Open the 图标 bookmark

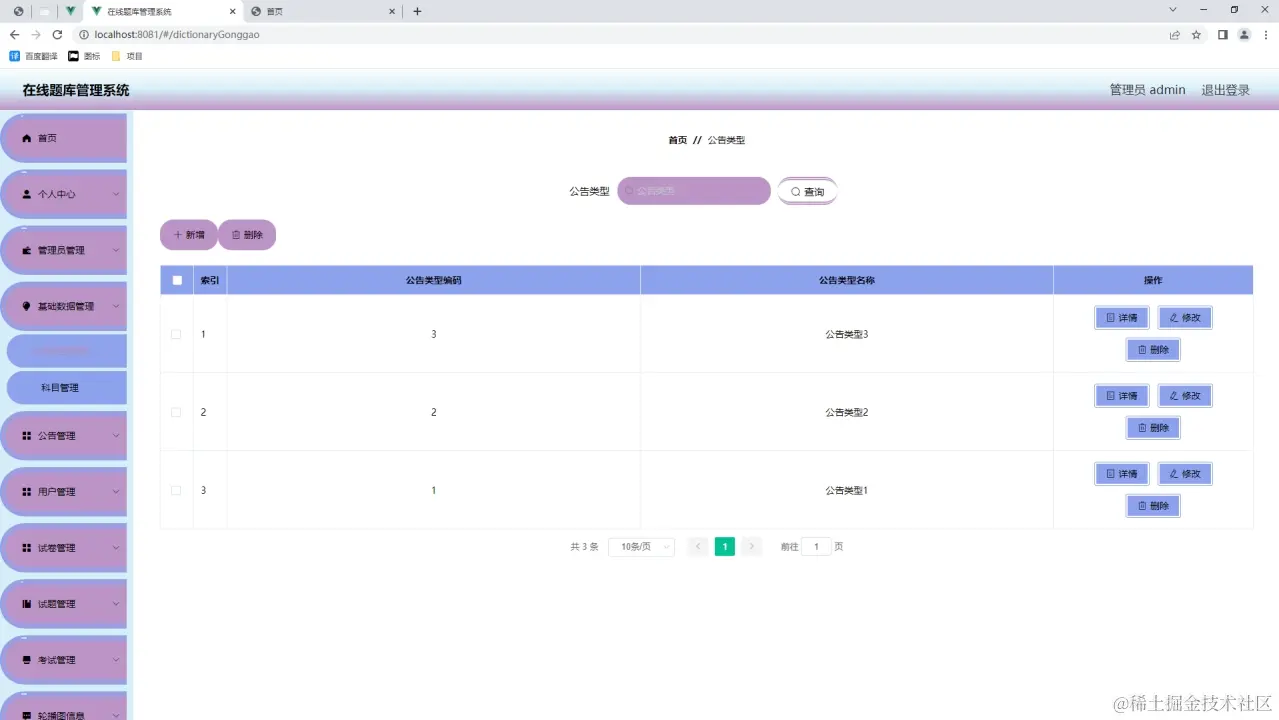click(84, 56)
